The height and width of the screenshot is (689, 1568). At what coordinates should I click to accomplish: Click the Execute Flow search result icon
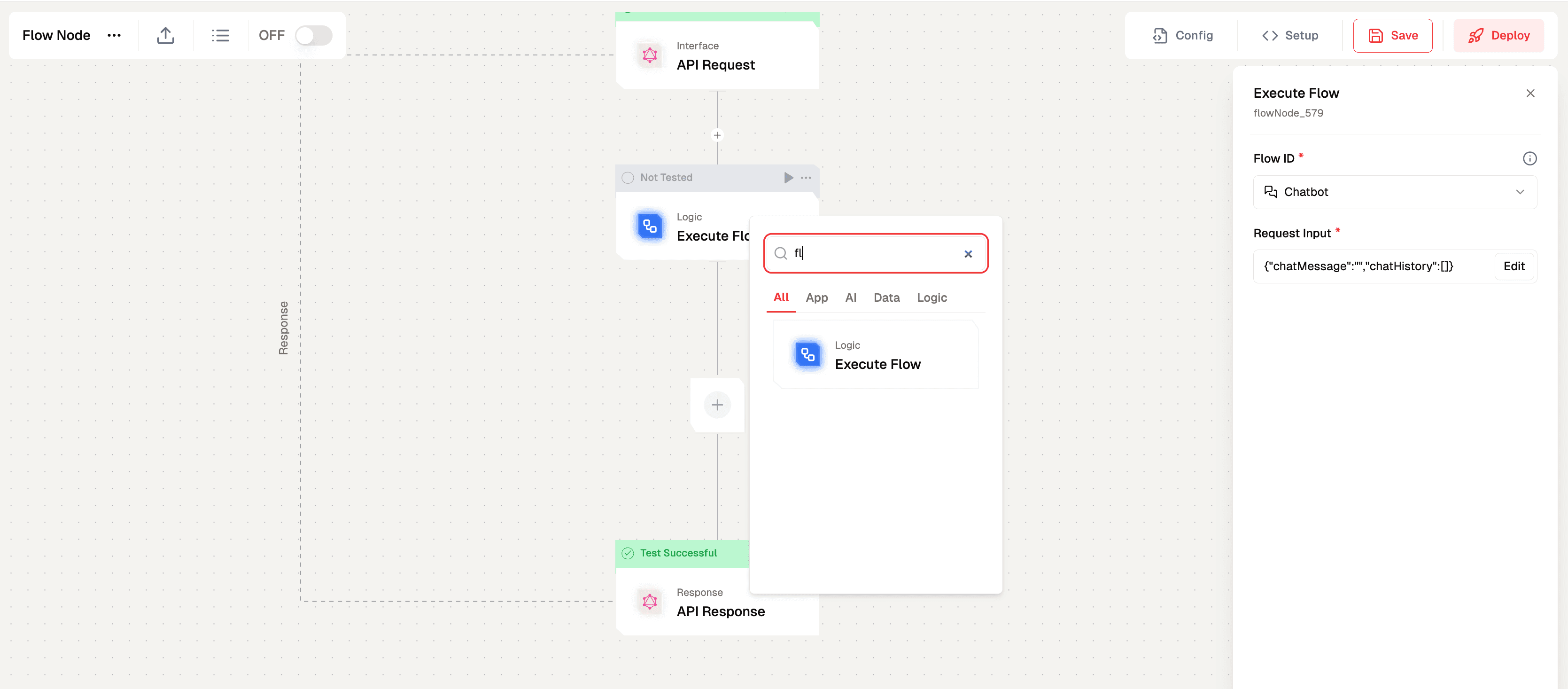point(808,355)
